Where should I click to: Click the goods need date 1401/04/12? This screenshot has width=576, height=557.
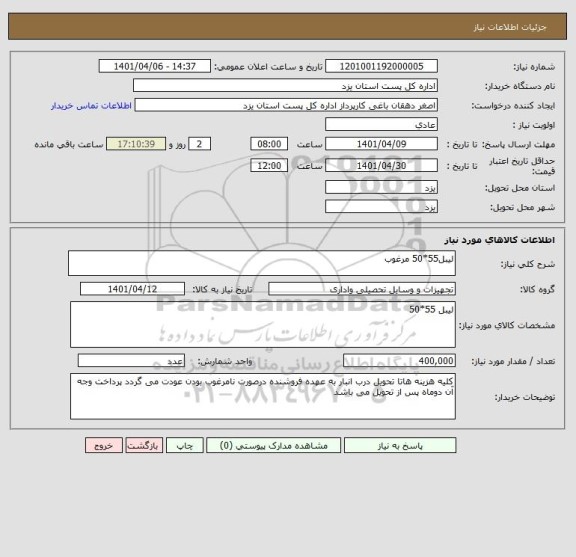[x=132, y=289]
